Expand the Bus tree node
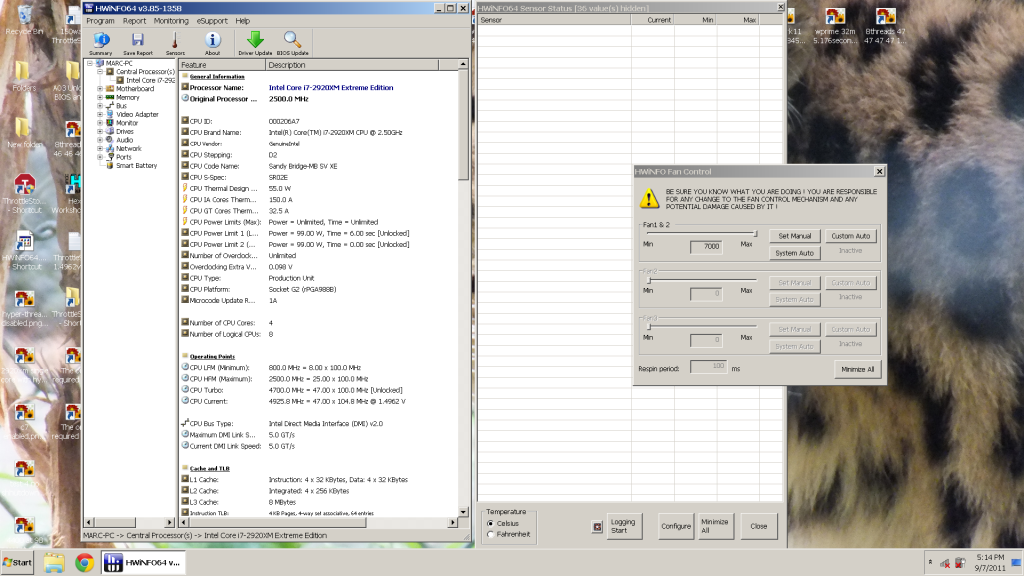The width and height of the screenshot is (1024, 576). (x=100, y=106)
